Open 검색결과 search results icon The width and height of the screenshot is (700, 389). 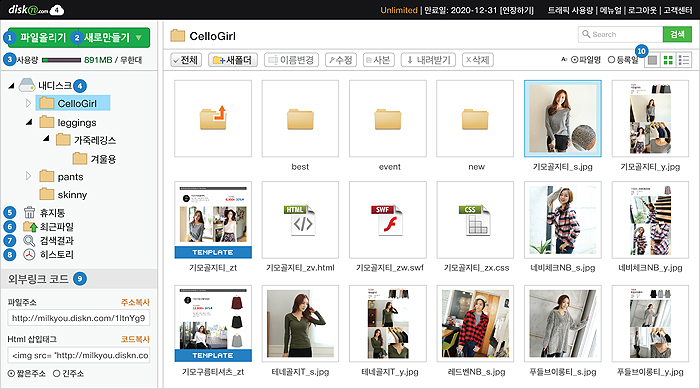pyautogui.click(x=29, y=241)
